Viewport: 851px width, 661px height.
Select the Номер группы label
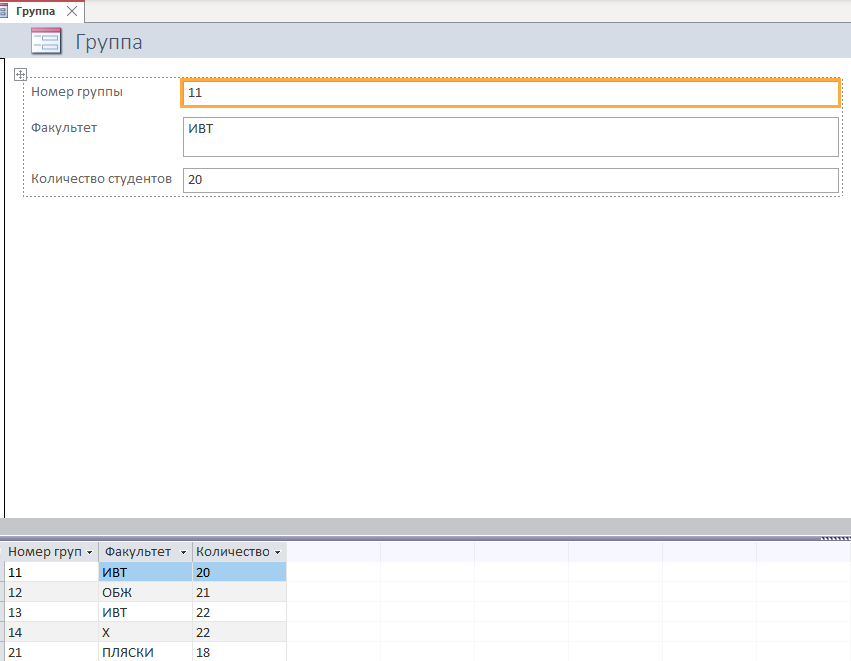(77, 92)
